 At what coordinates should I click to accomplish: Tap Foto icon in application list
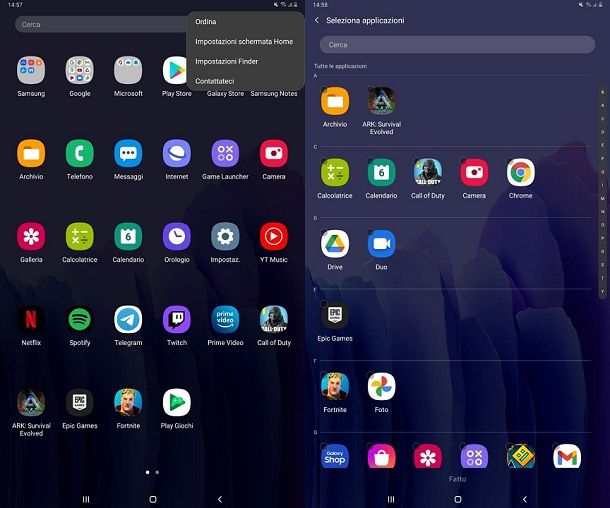click(x=381, y=387)
